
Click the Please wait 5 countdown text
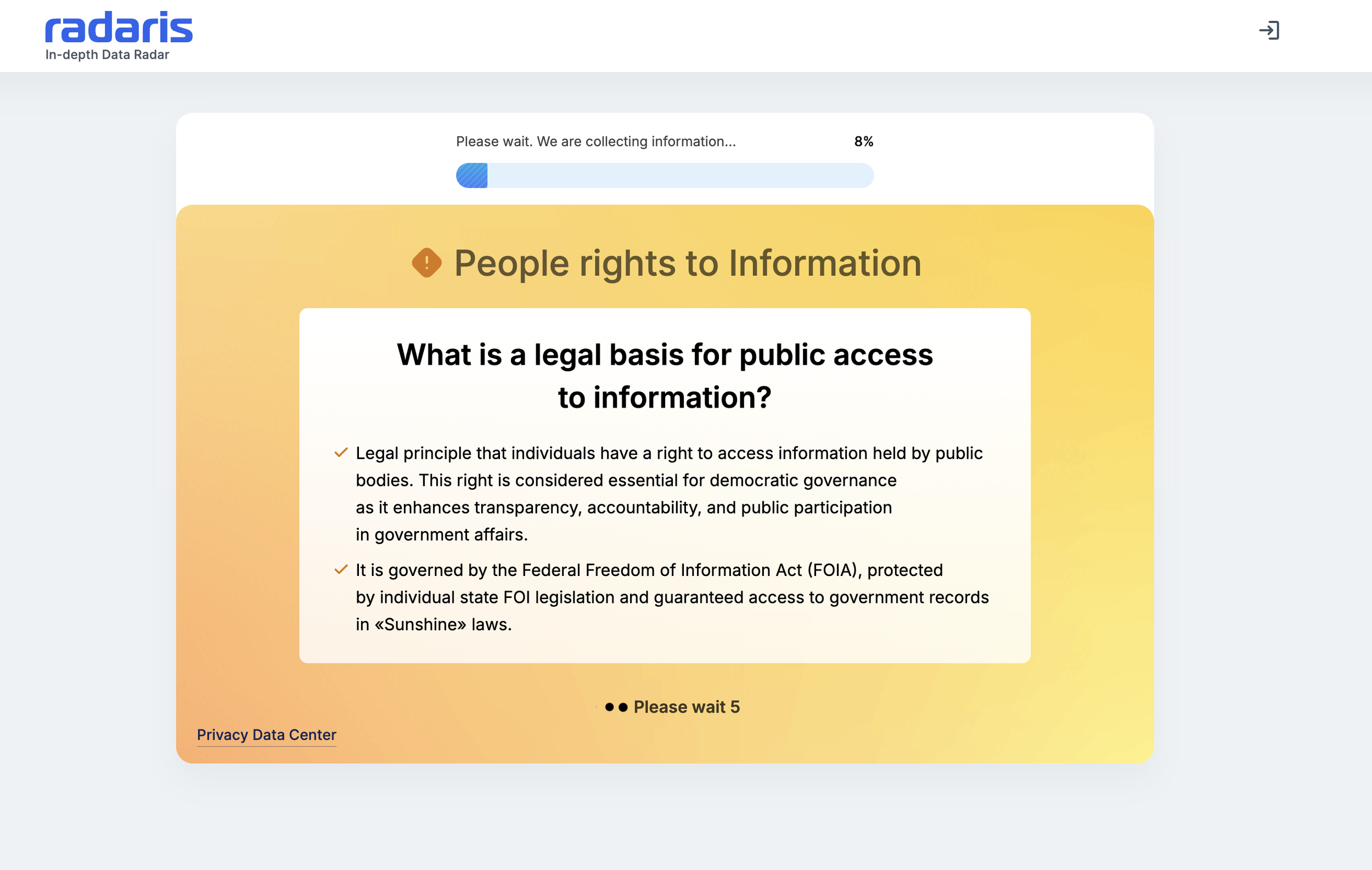[x=686, y=707]
